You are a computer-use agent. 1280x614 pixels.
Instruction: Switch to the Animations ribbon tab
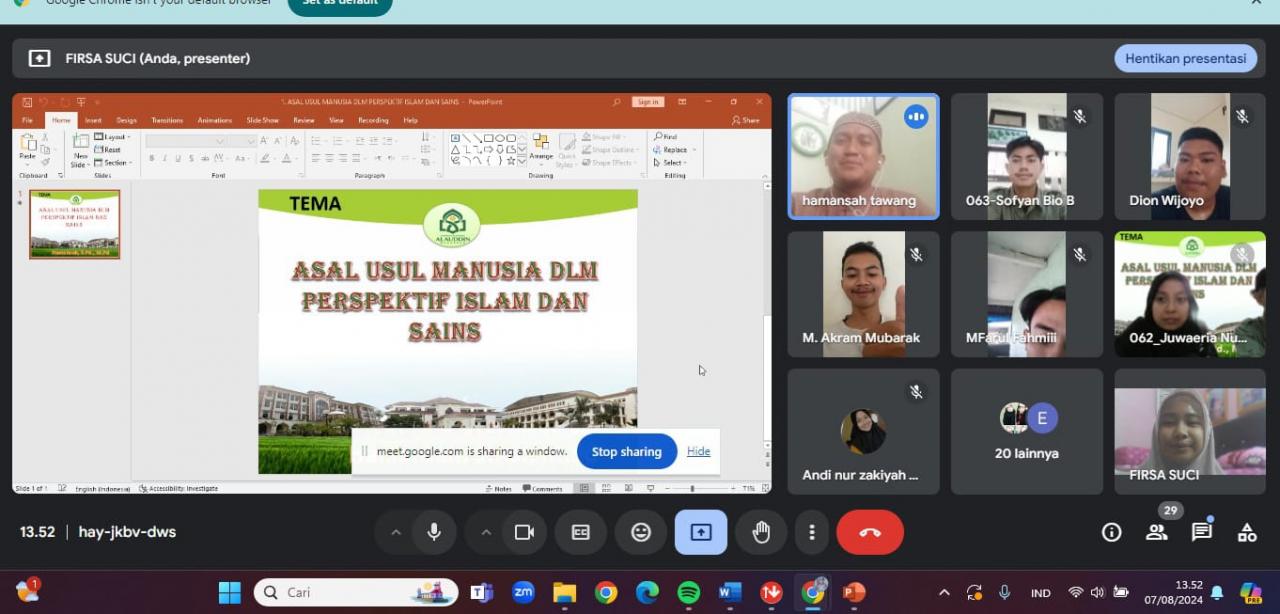pos(214,119)
